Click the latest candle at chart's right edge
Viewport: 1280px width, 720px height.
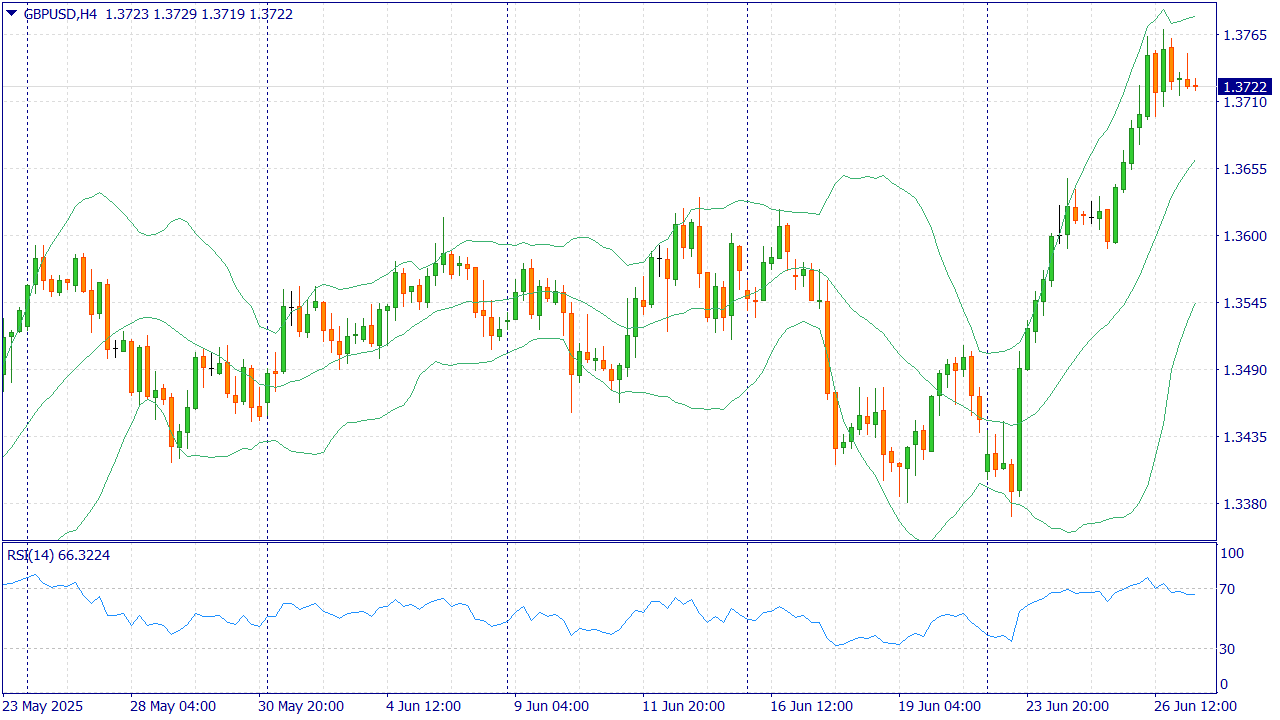point(1195,87)
